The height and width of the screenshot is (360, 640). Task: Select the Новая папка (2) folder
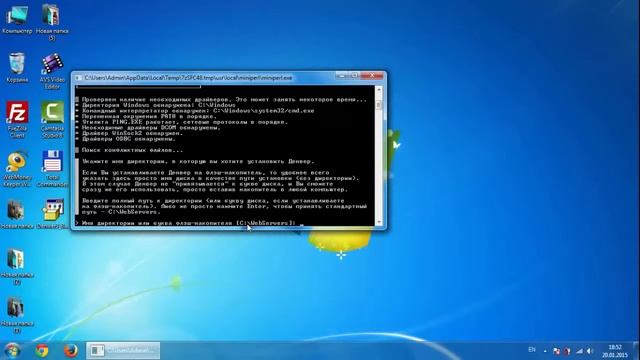click(x=17, y=266)
